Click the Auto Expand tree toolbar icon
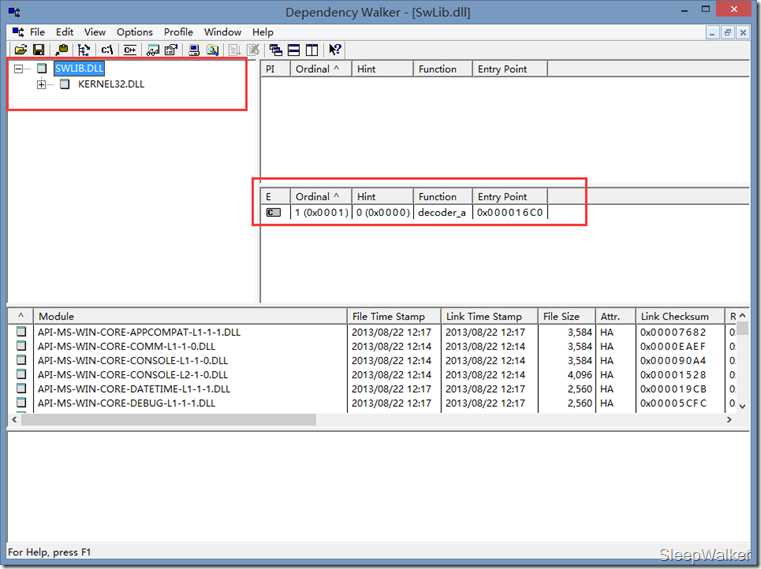 (x=84, y=50)
